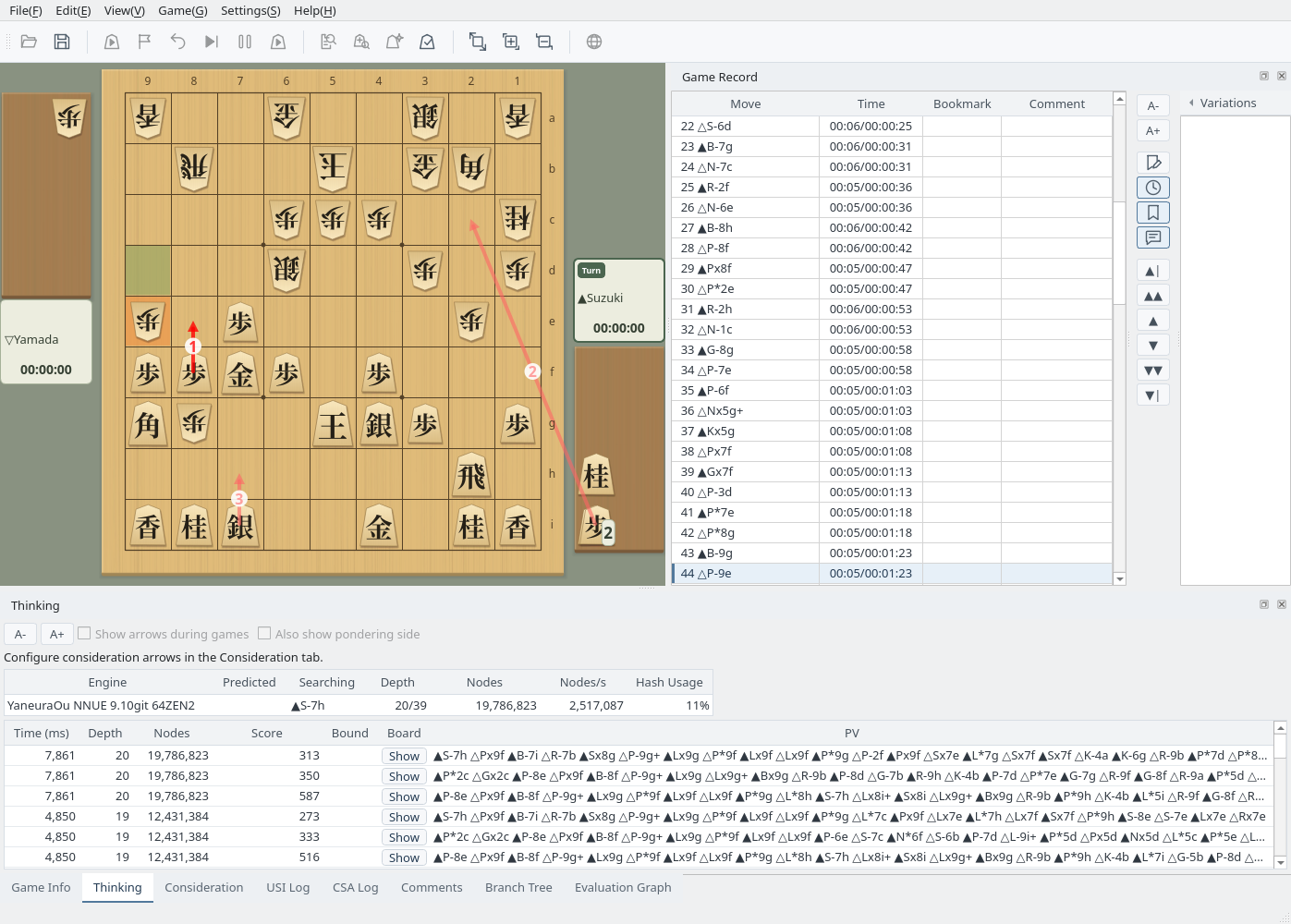Switch to the Evaluation Graph tab
Image resolution: width=1291 pixels, height=924 pixels.
(623, 888)
